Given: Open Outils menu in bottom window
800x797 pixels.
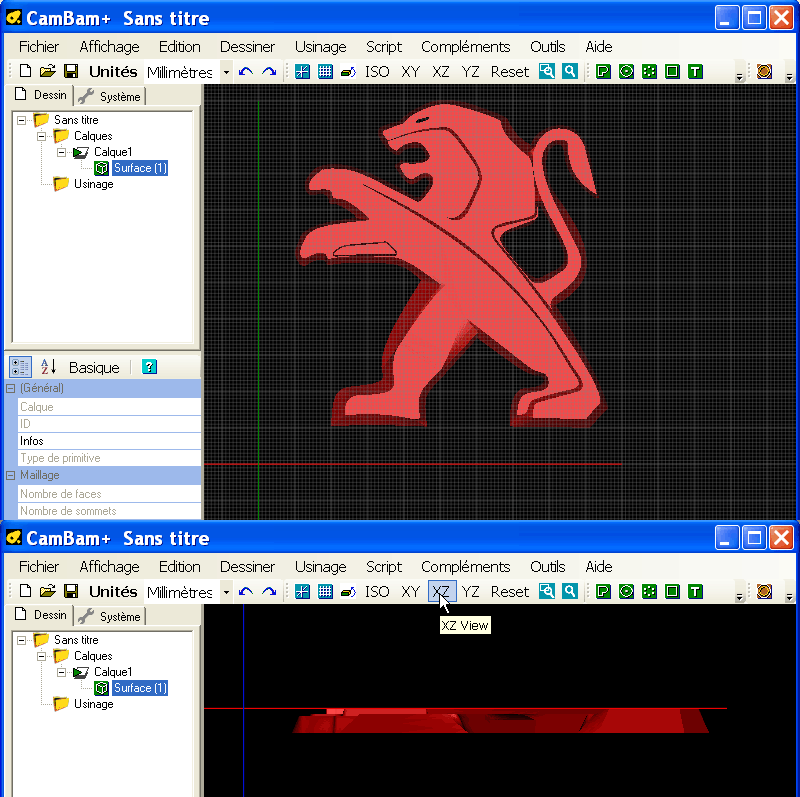Looking at the screenshot, I should (547, 567).
